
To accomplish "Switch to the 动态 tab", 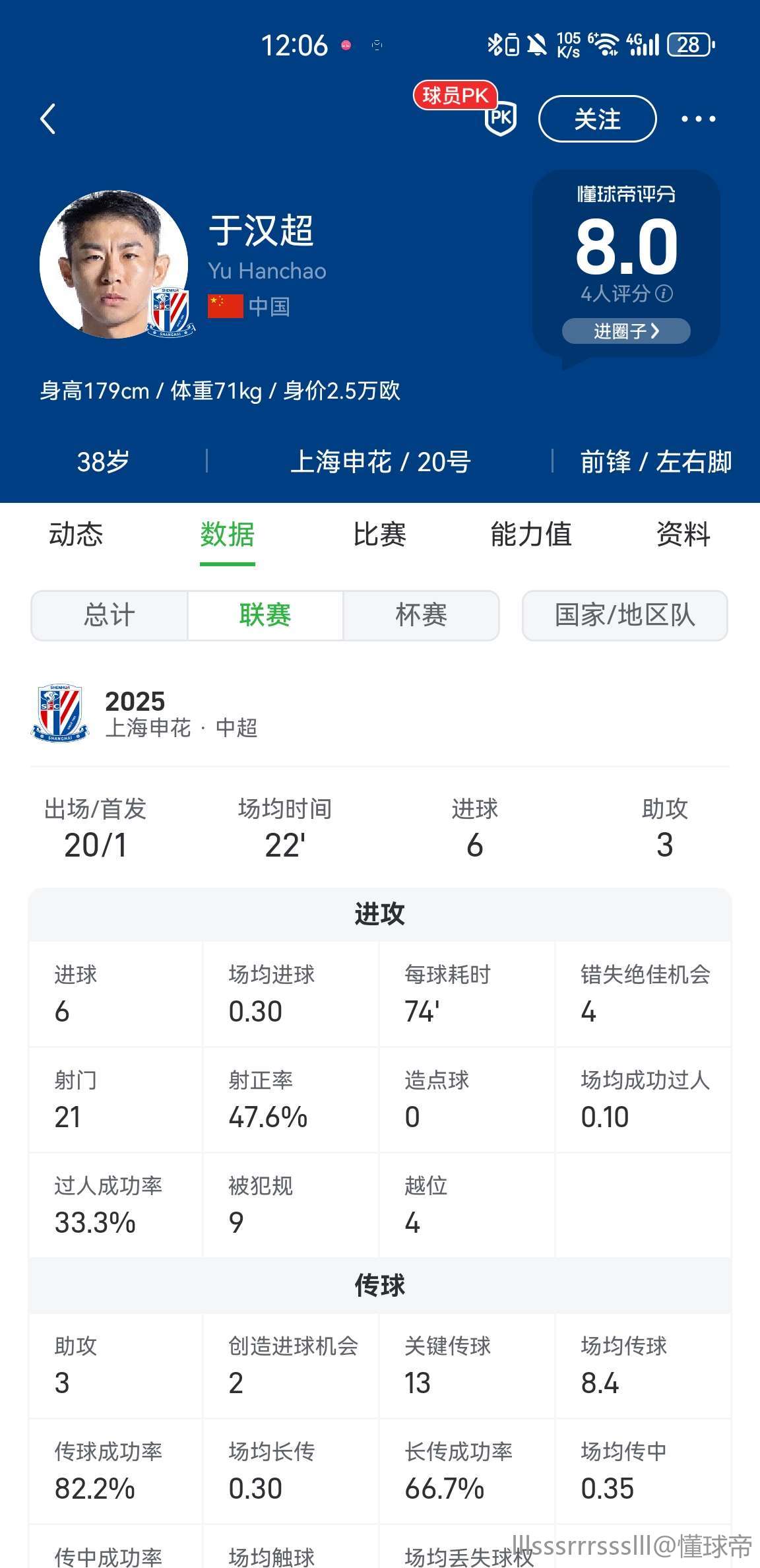I will [x=76, y=535].
